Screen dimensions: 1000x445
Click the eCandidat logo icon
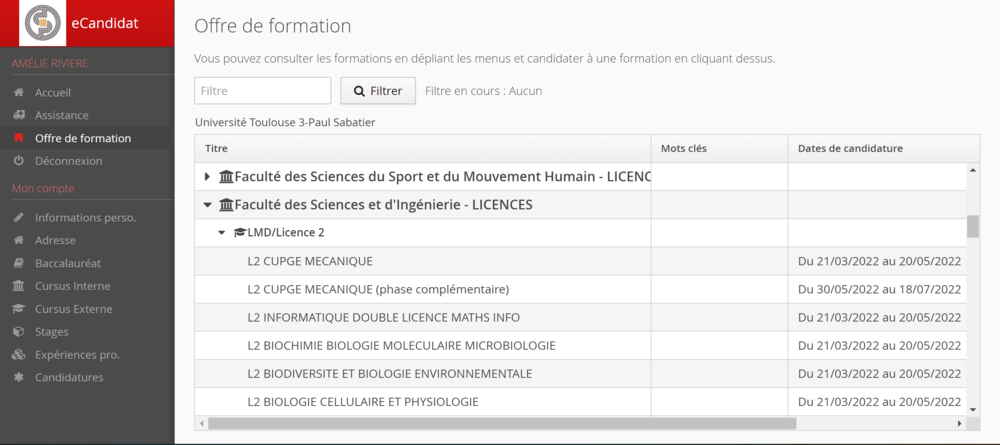(43, 23)
